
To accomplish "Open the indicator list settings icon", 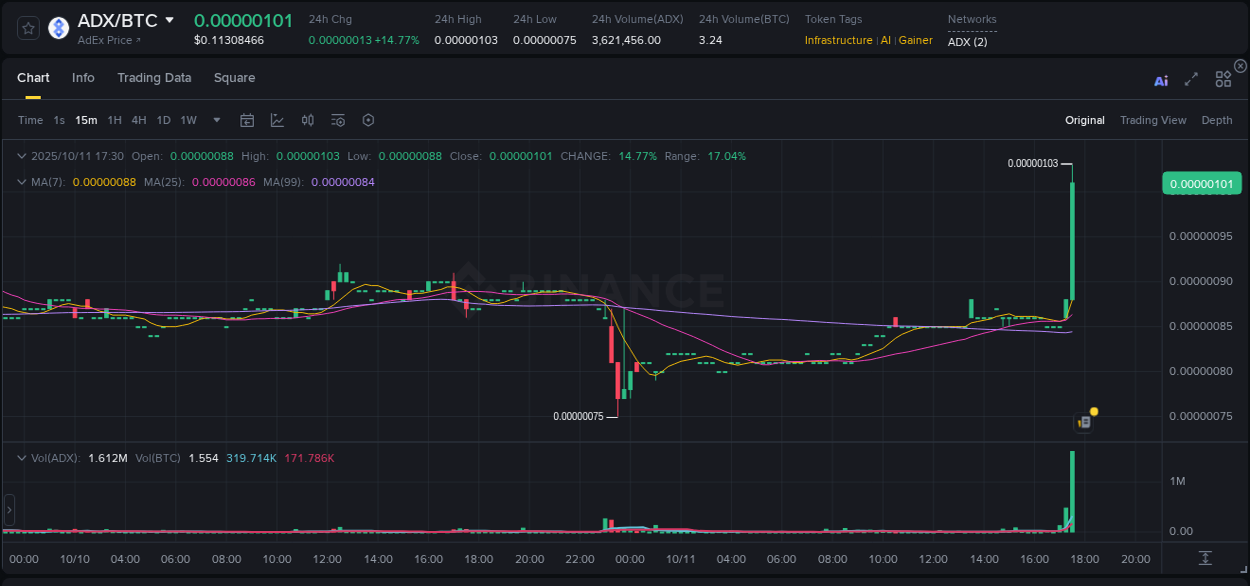I will click(338, 120).
